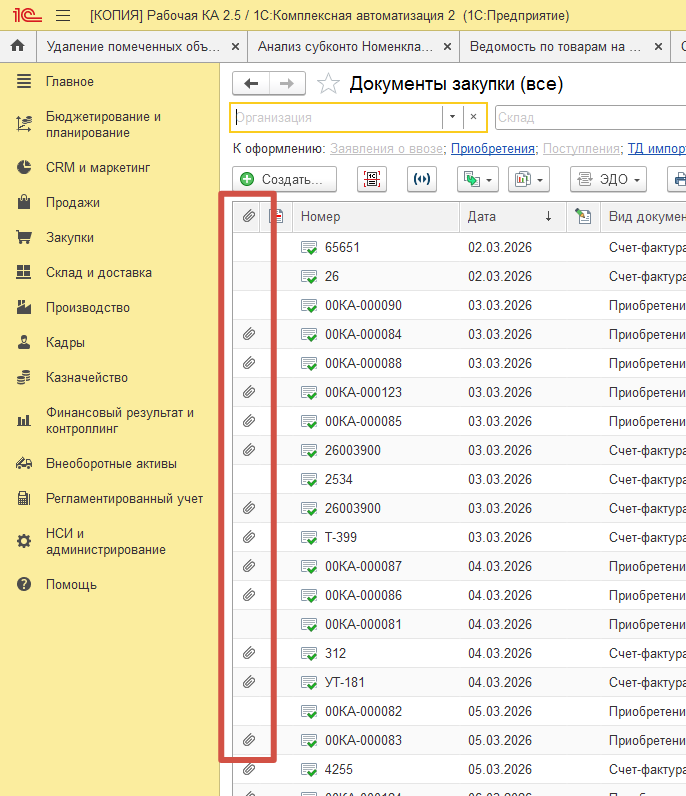Click into the Склад filter field

(x=588, y=117)
